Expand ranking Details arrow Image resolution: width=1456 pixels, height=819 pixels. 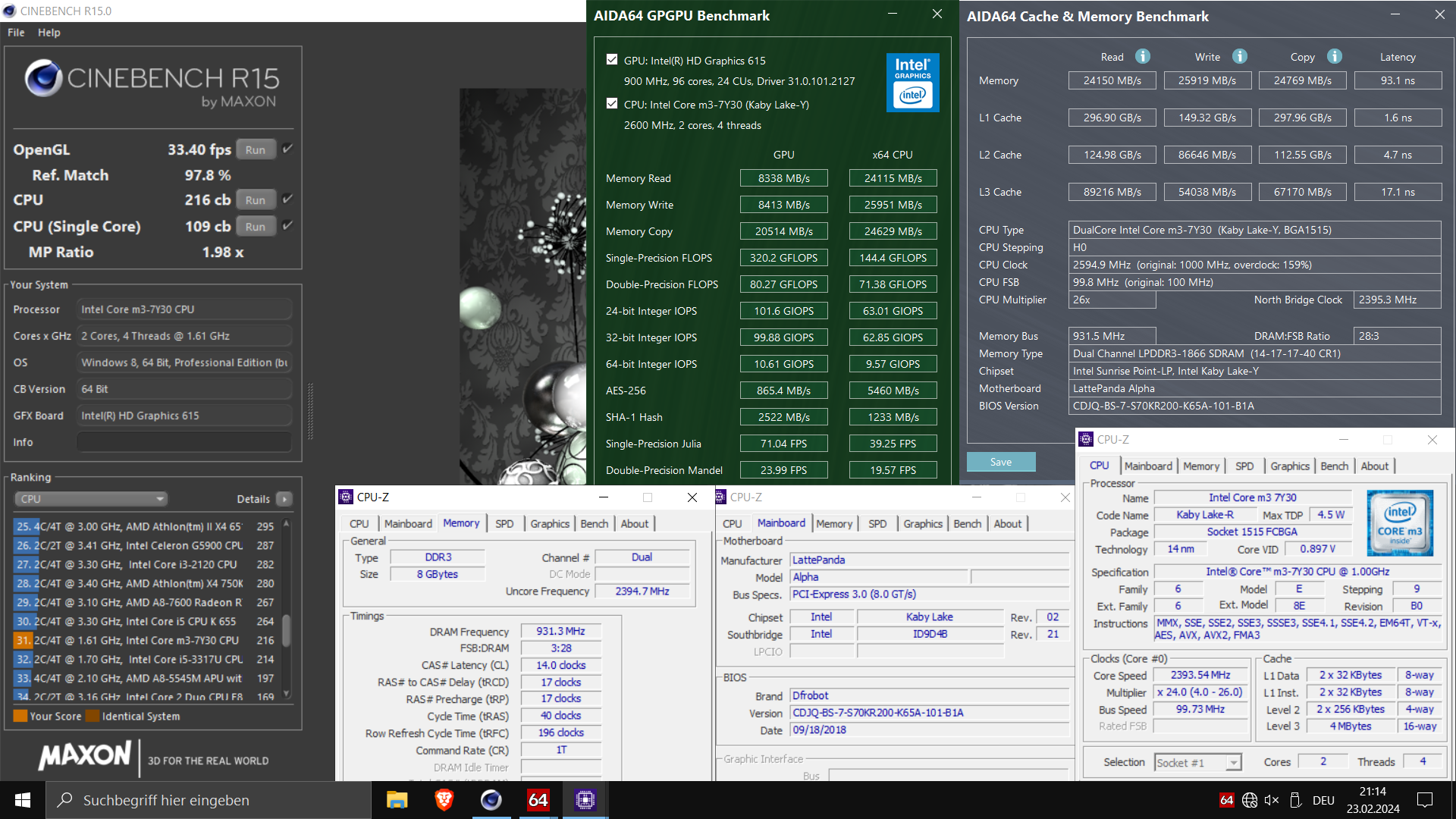pyautogui.click(x=284, y=499)
